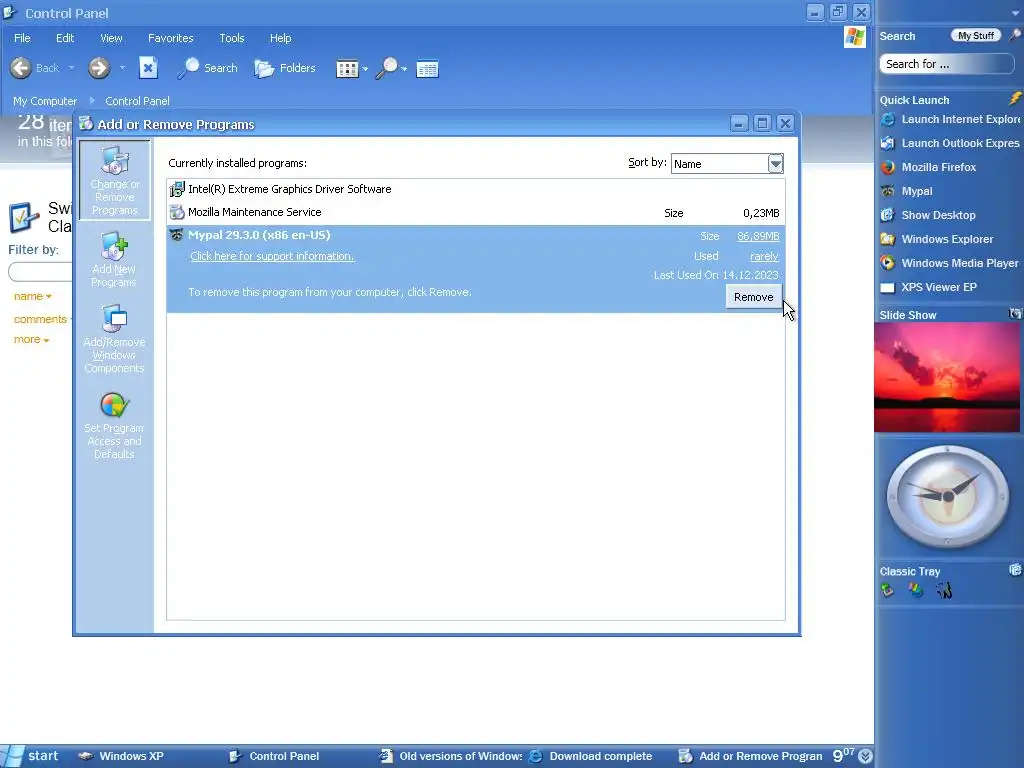Open the Edit menu

coord(65,38)
